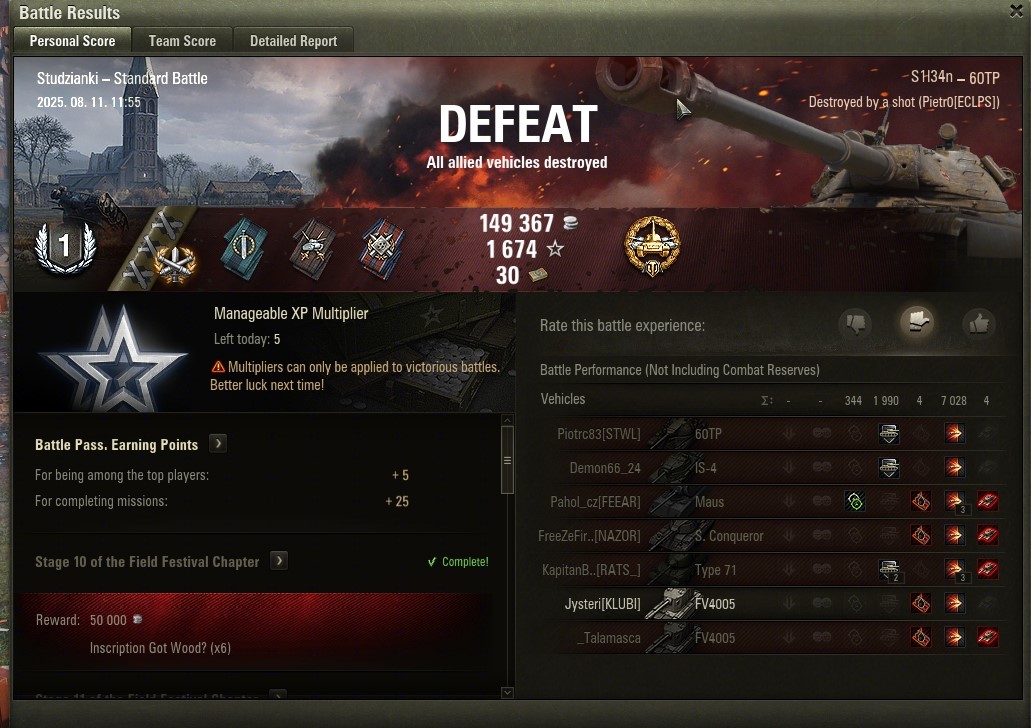
Task: Open the Detailed Report tab
Action: (293, 41)
